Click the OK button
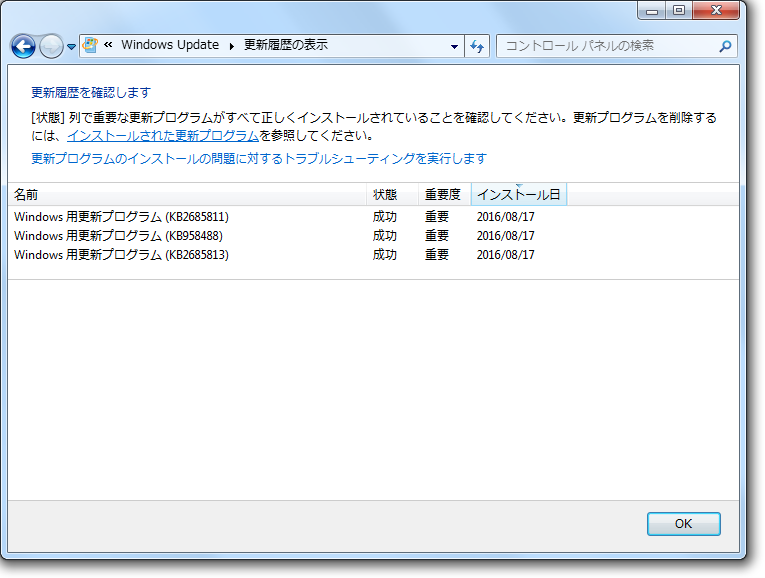 point(683,523)
